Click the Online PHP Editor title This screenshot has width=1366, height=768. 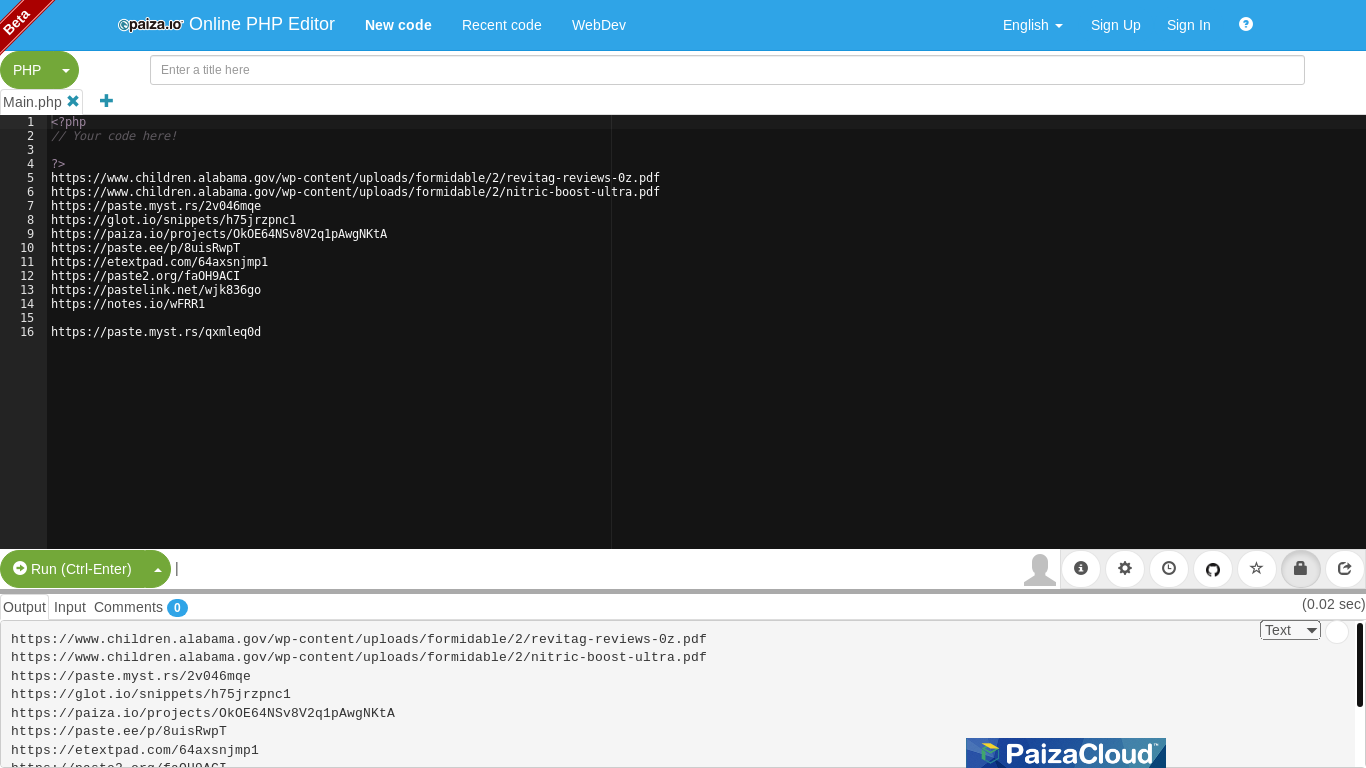262,24
